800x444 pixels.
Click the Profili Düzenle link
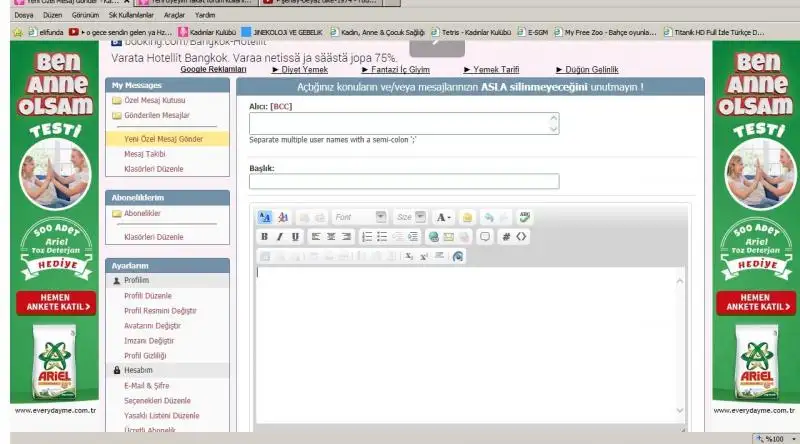coord(147,296)
